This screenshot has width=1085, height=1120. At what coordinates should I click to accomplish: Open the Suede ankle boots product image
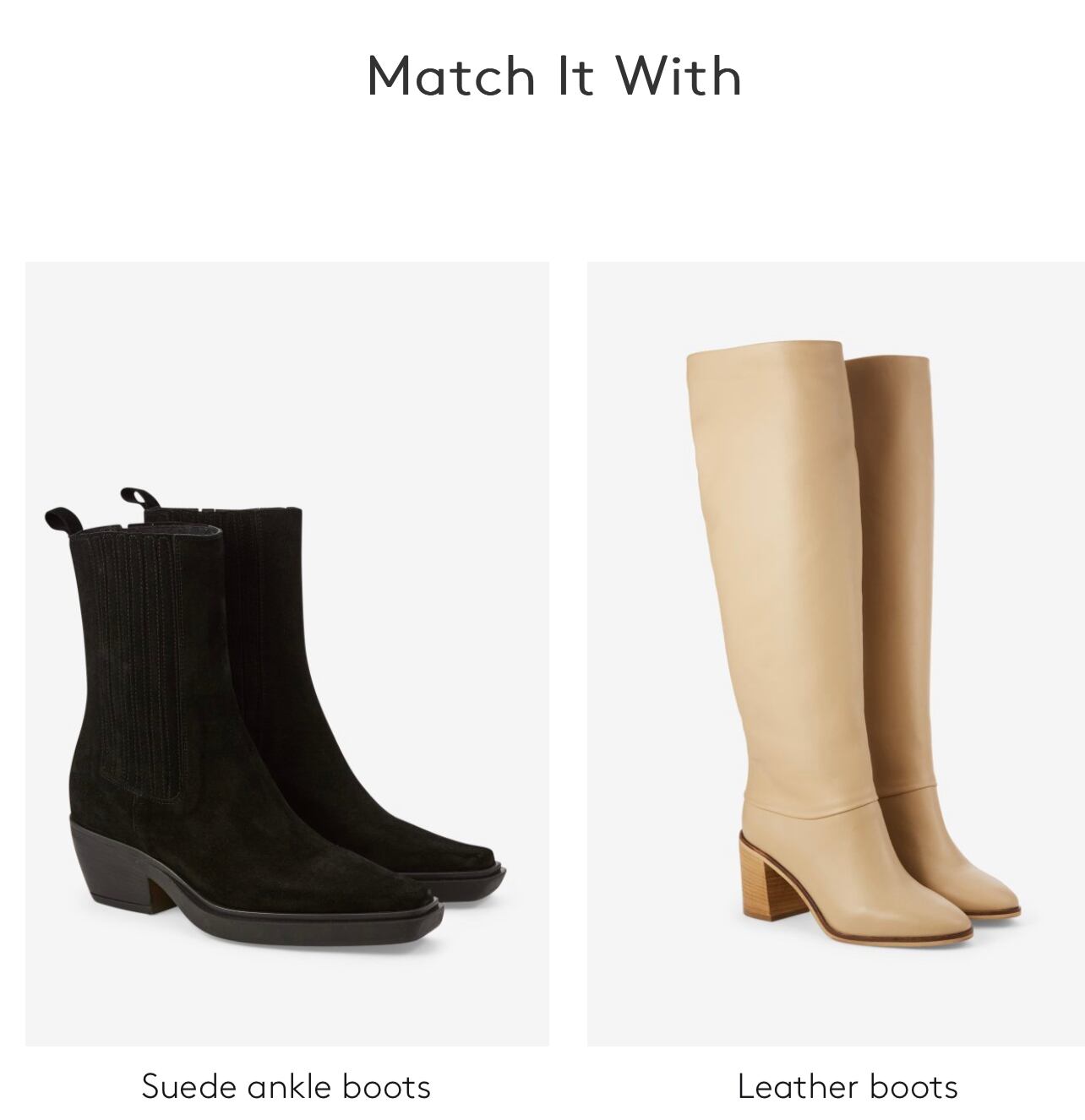click(287, 654)
